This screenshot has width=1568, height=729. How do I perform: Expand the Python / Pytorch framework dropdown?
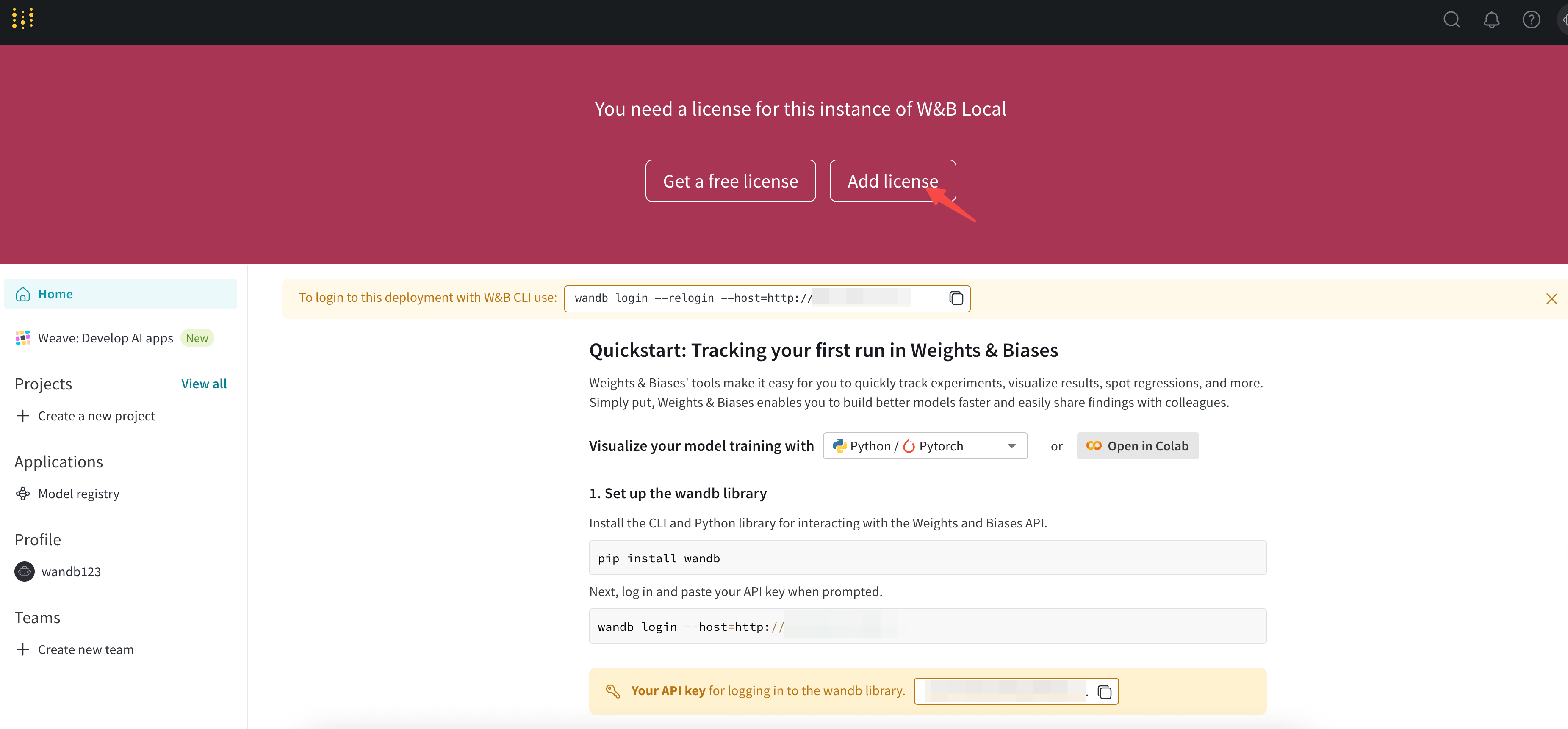click(x=925, y=446)
